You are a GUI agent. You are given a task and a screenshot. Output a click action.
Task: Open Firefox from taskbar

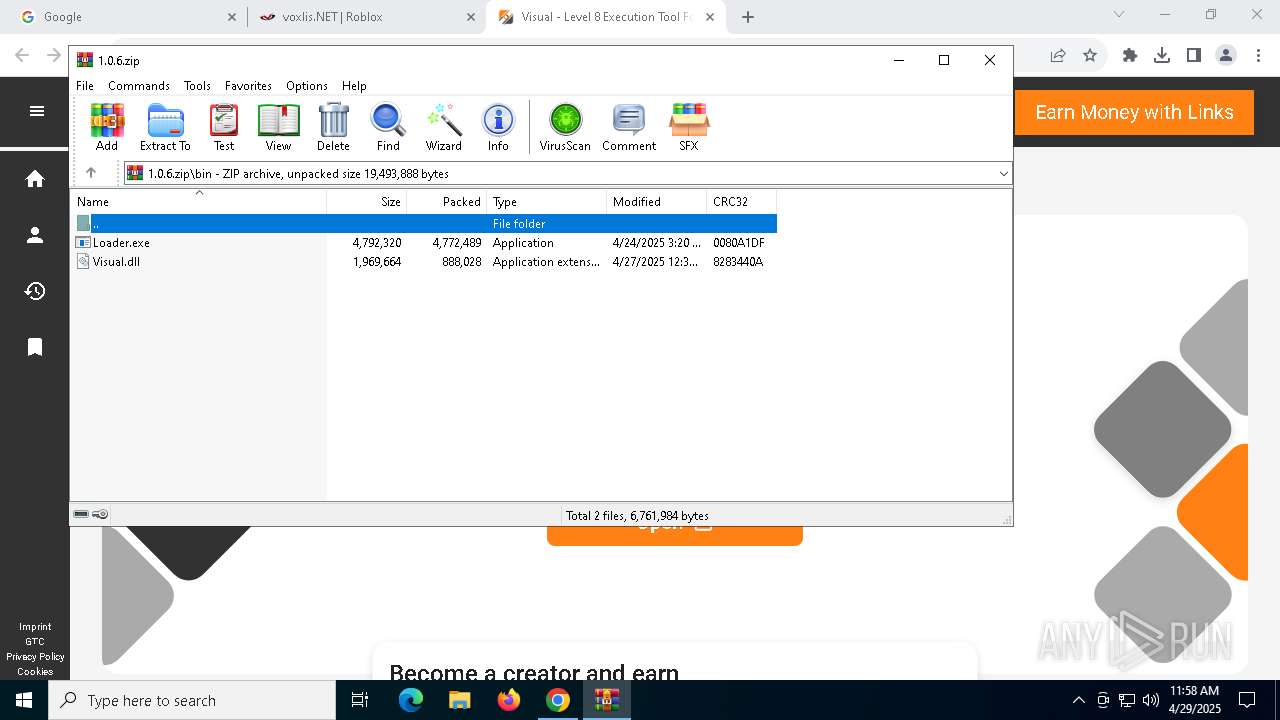tap(509, 700)
